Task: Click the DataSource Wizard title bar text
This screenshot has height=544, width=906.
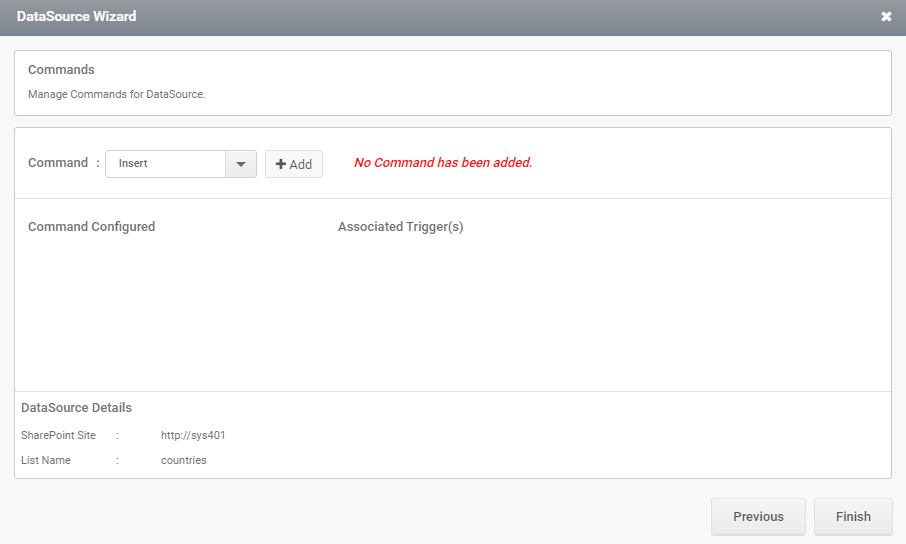Action: click(76, 16)
